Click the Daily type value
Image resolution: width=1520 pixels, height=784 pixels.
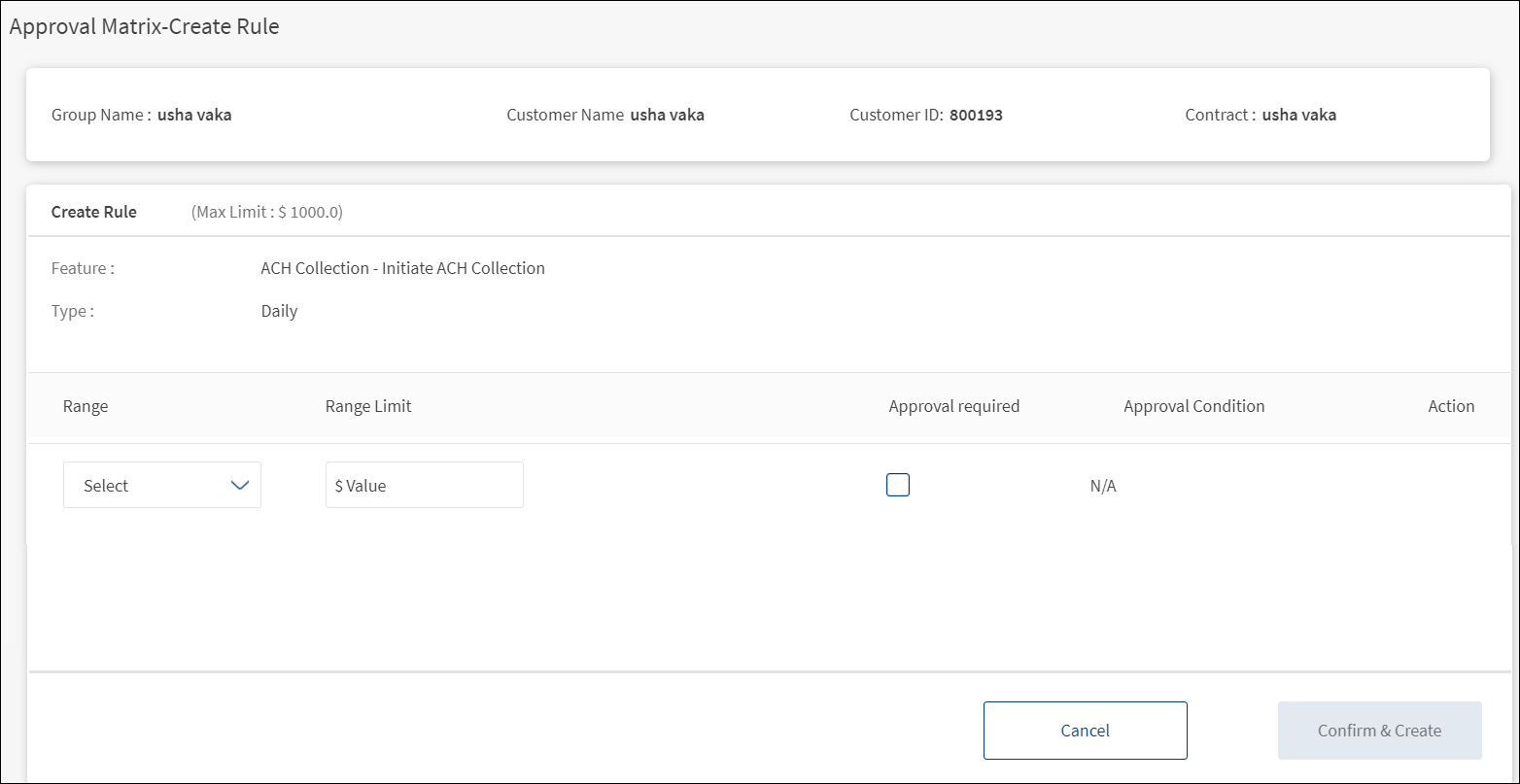pyautogui.click(x=279, y=312)
